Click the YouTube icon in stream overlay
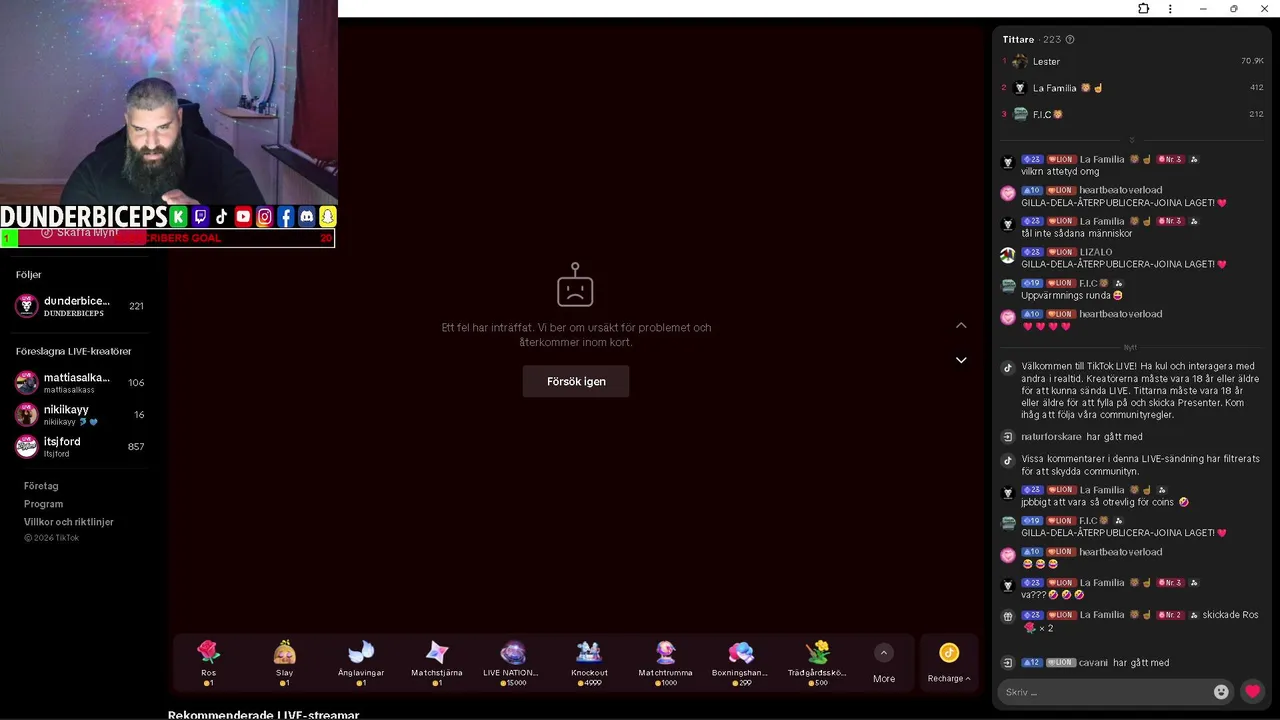The image size is (1280, 720). pos(243,217)
